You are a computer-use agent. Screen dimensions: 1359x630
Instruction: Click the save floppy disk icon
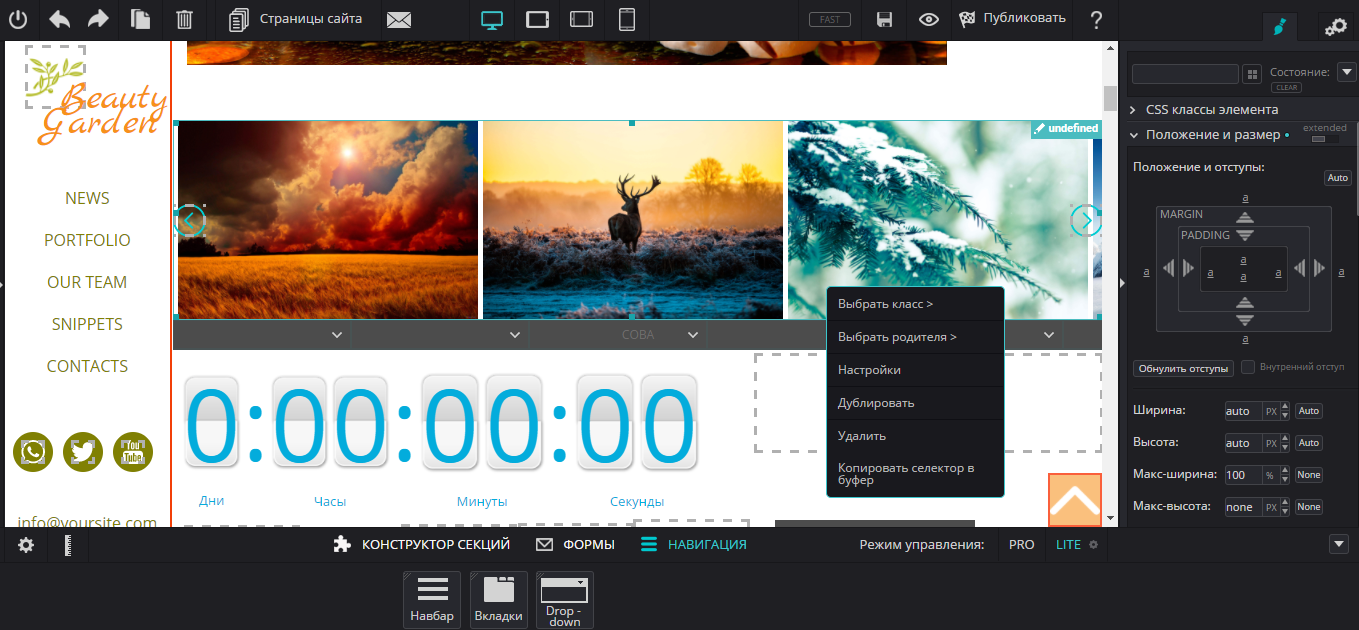pyautogui.click(x=884, y=19)
